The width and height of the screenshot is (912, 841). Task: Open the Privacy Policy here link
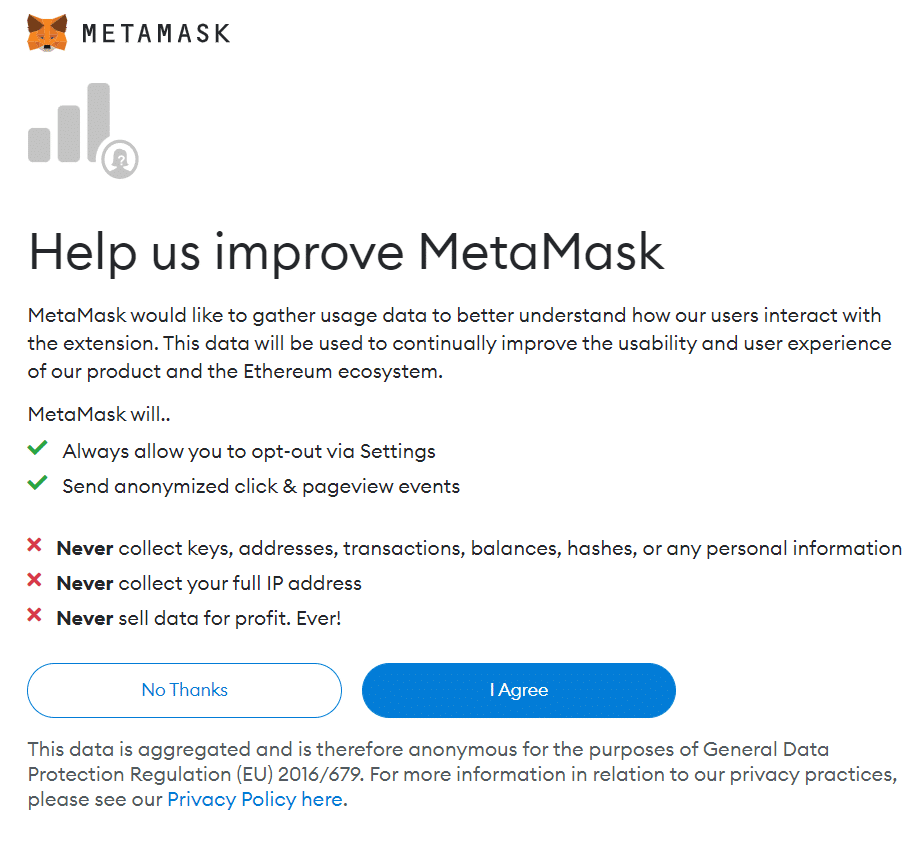255,800
